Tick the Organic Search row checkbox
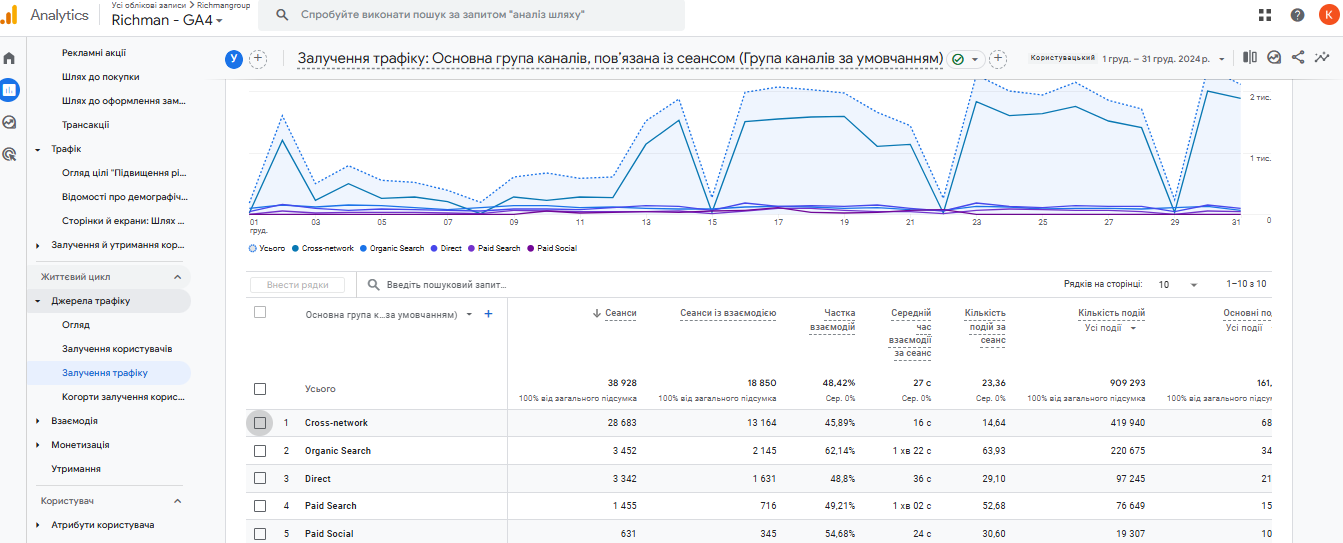Viewport: 1343px width, 543px height. [260, 451]
